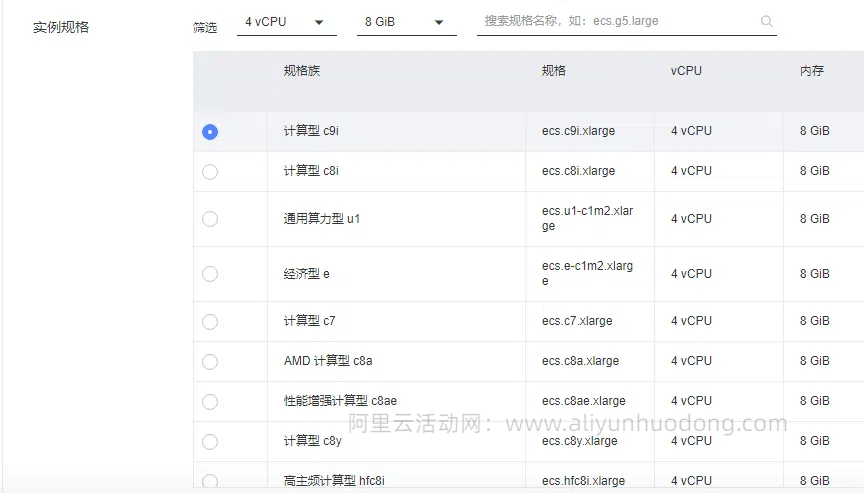This screenshot has width=864, height=493.
Task: Select the 计算型 c9i radio button
Action: [210, 132]
